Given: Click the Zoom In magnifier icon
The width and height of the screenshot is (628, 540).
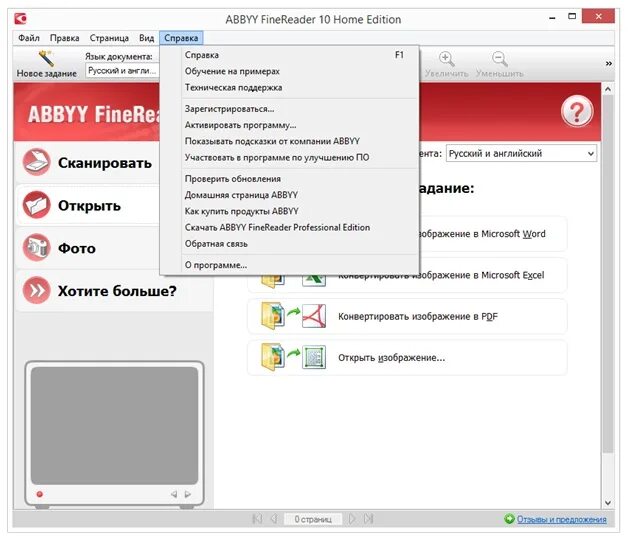Looking at the screenshot, I should 446,59.
